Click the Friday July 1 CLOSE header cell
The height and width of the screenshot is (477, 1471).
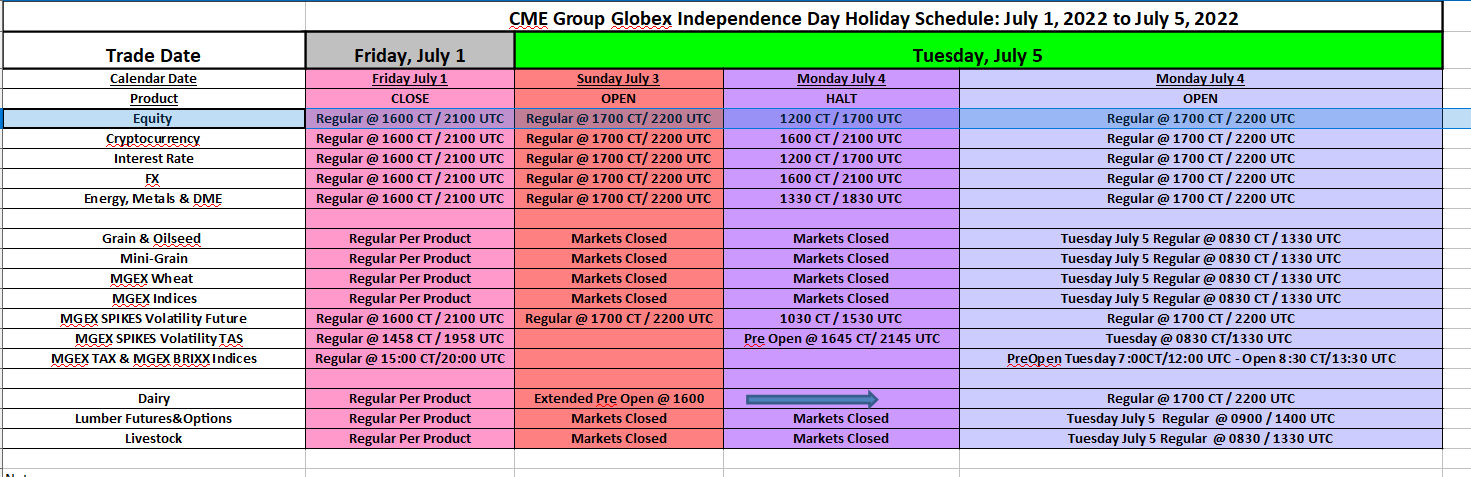[410, 99]
